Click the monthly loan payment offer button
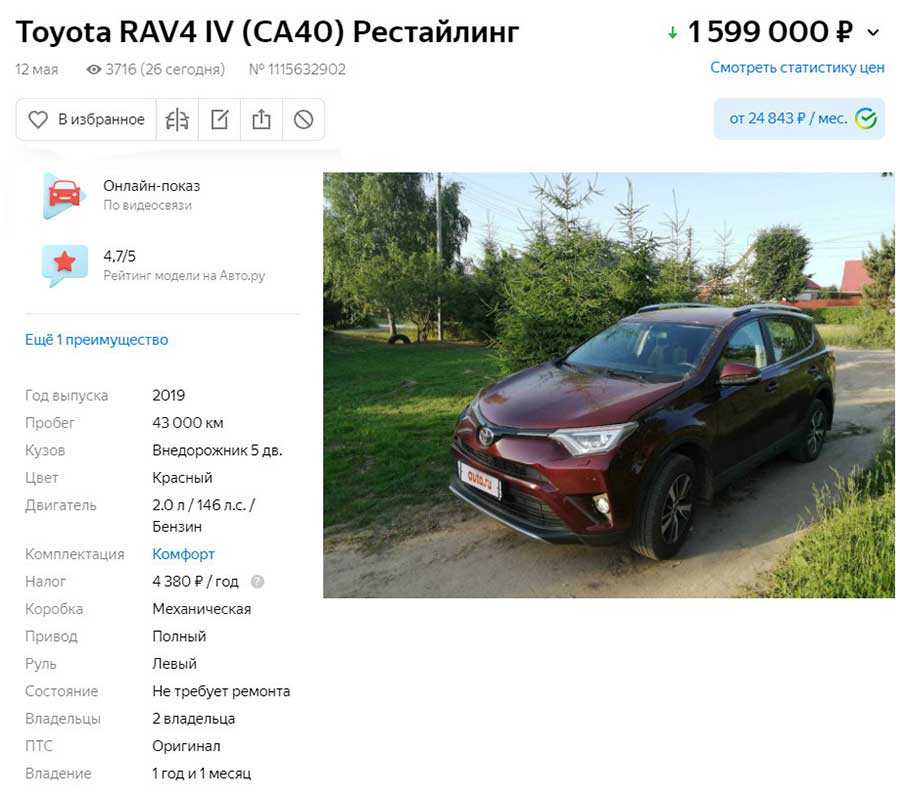Screen dimensions: 900x801 coord(799,119)
